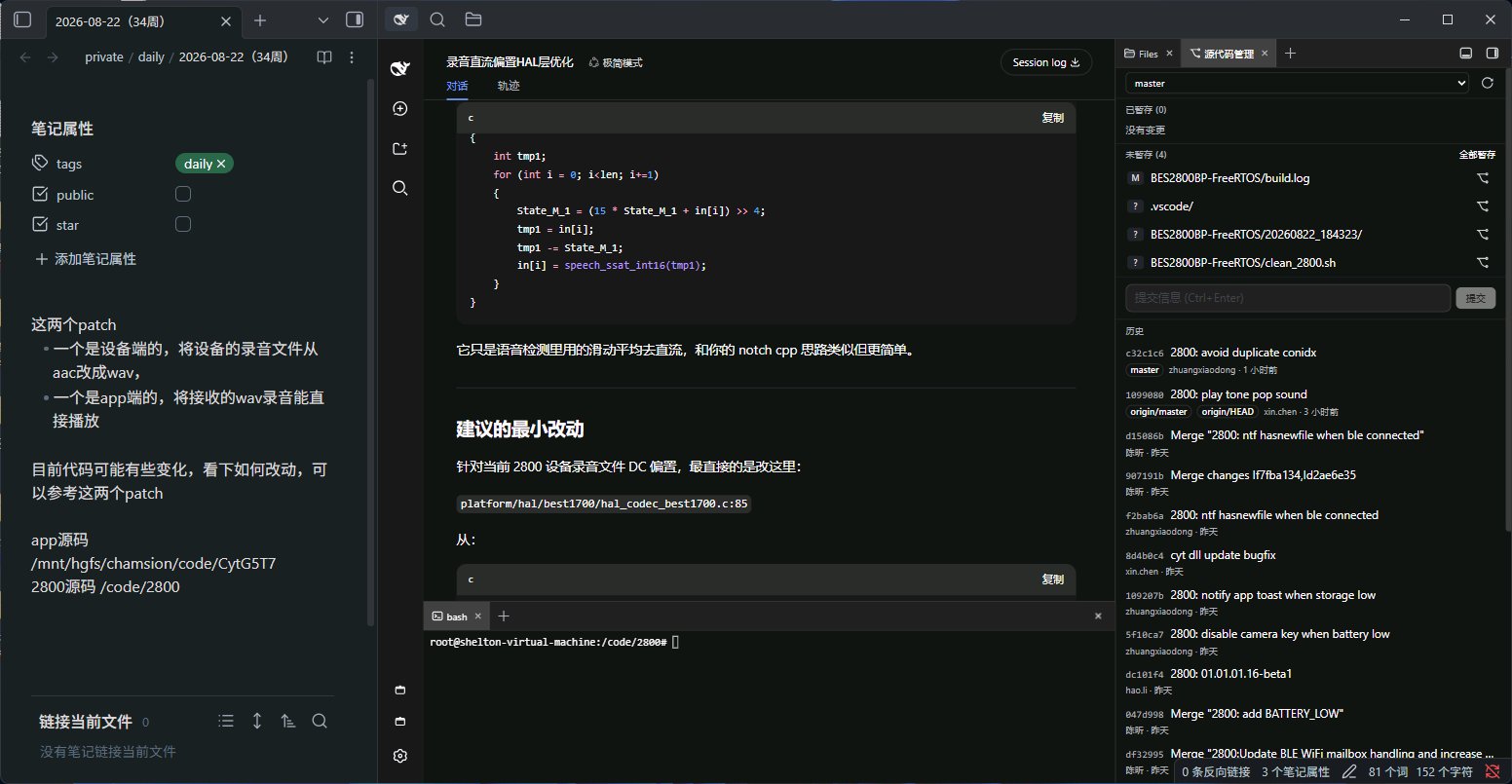Stage the clean_2800.sh file
The image size is (1512, 784).
click(x=1483, y=263)
